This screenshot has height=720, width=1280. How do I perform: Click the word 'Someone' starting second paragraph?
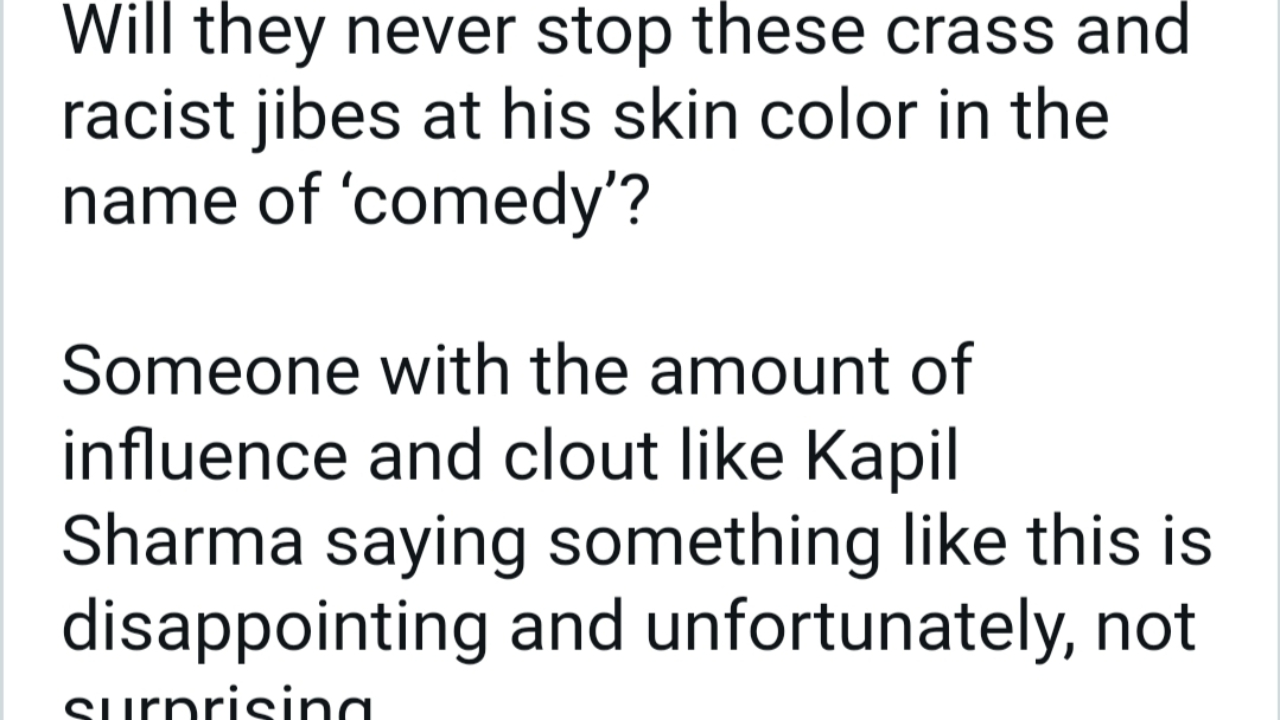211,371
